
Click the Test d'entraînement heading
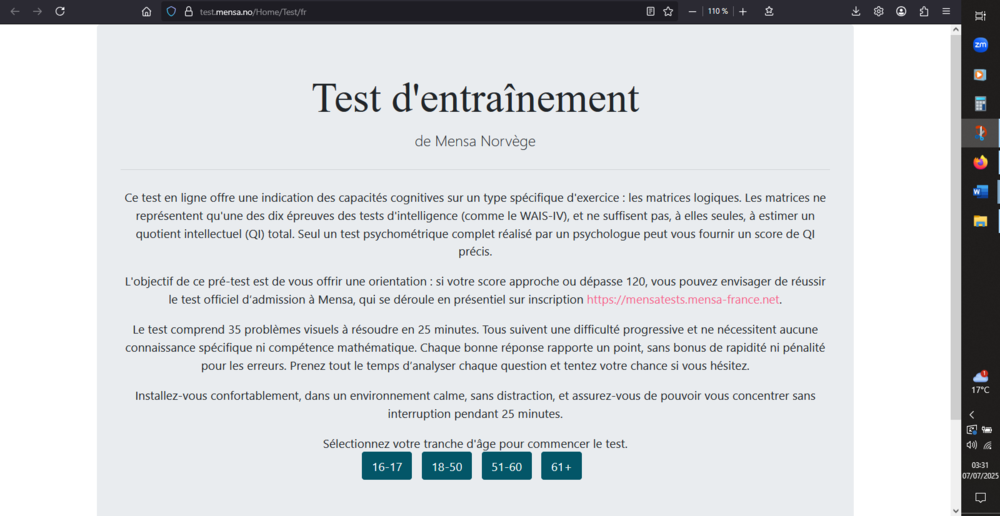coord(475,99)
